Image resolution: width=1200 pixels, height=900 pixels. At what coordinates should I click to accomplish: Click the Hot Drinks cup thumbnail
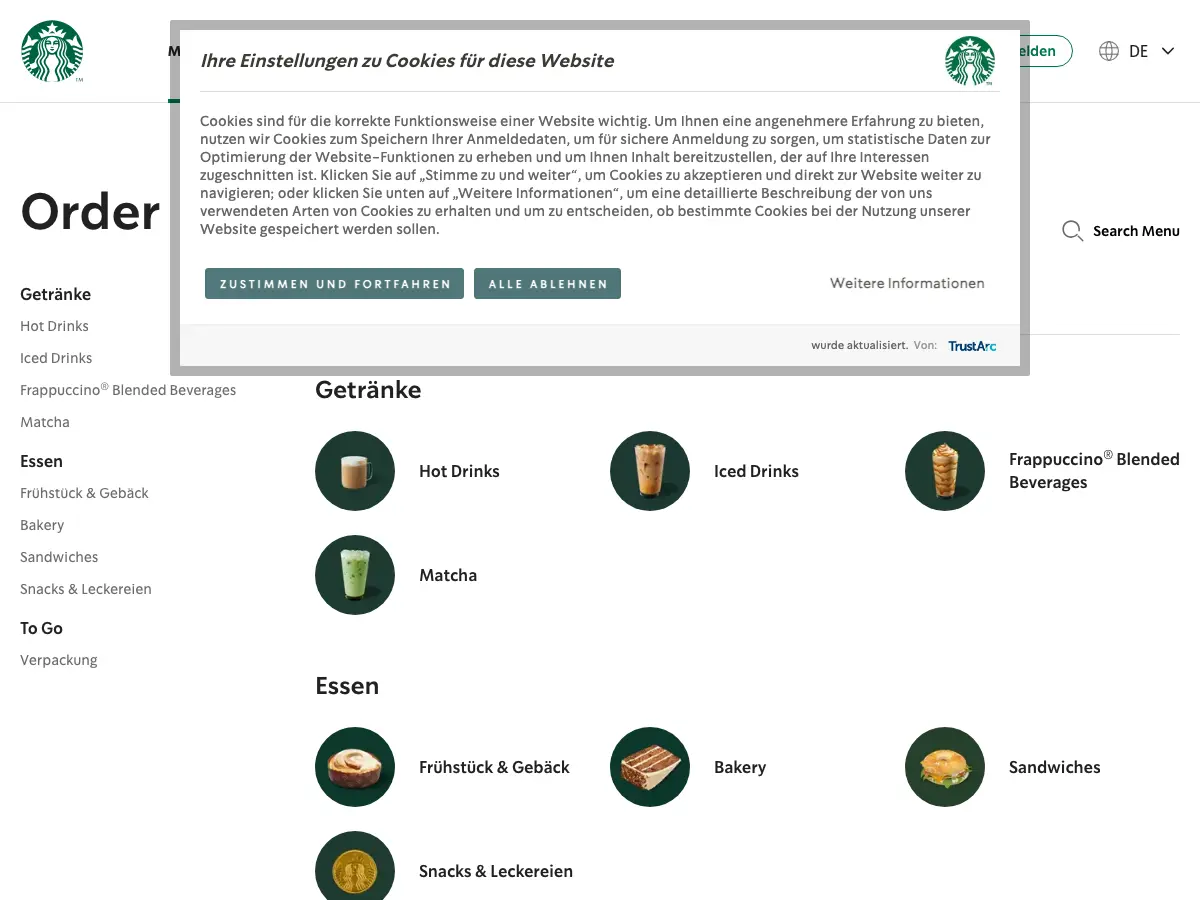(x=355, y=471)
